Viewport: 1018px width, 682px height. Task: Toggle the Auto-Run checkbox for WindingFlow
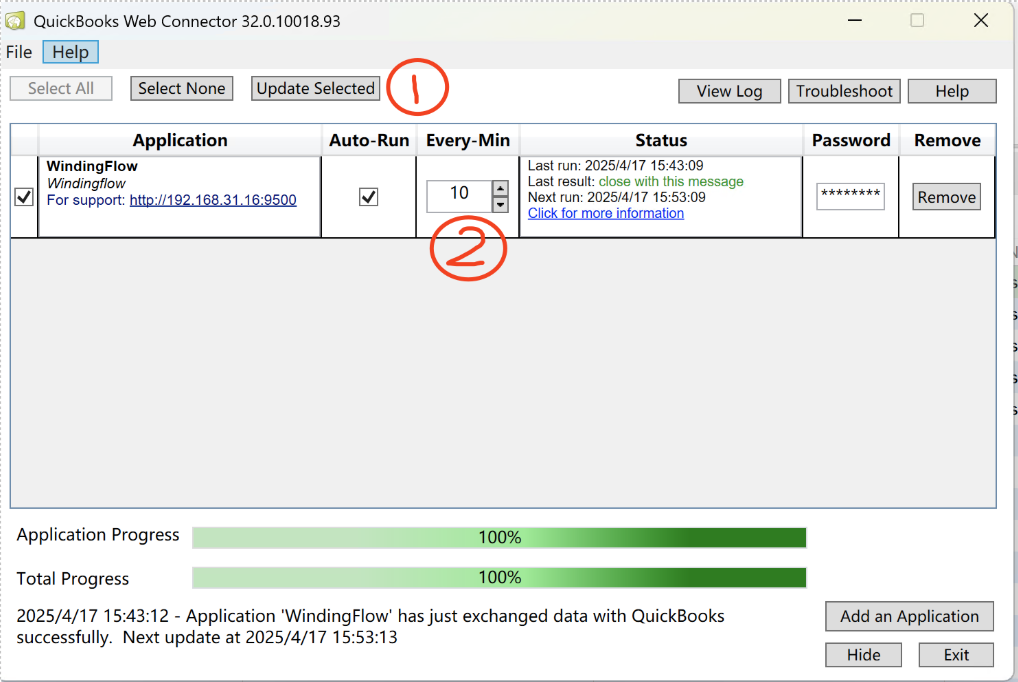tap(368, 197)
